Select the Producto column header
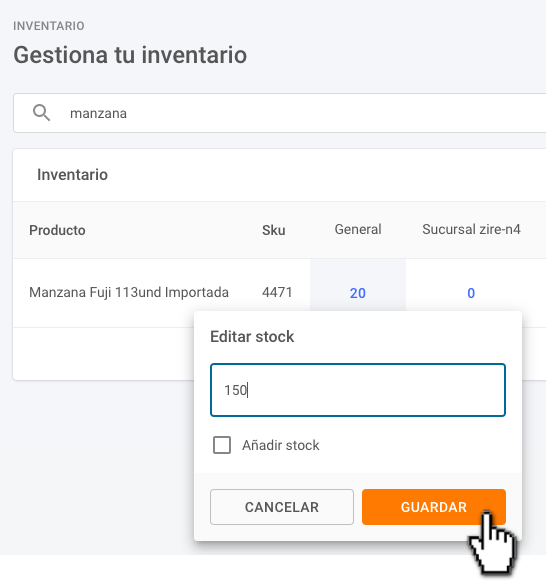This screenshot has width=546, height=581. coord(57,230)
